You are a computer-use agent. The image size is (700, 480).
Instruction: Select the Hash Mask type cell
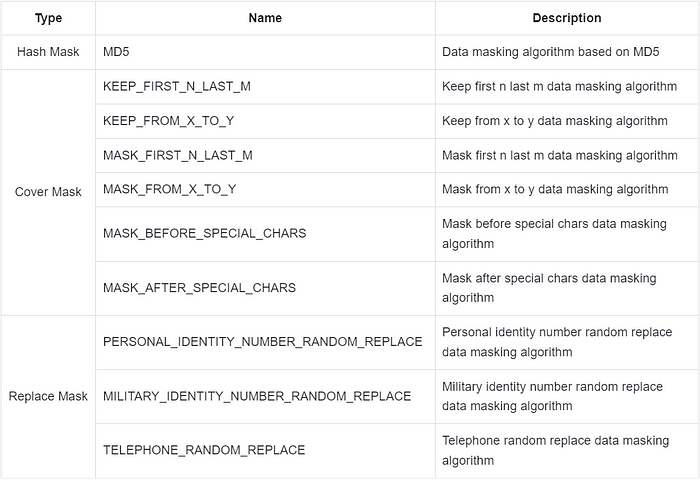click(x=48, y=52)
